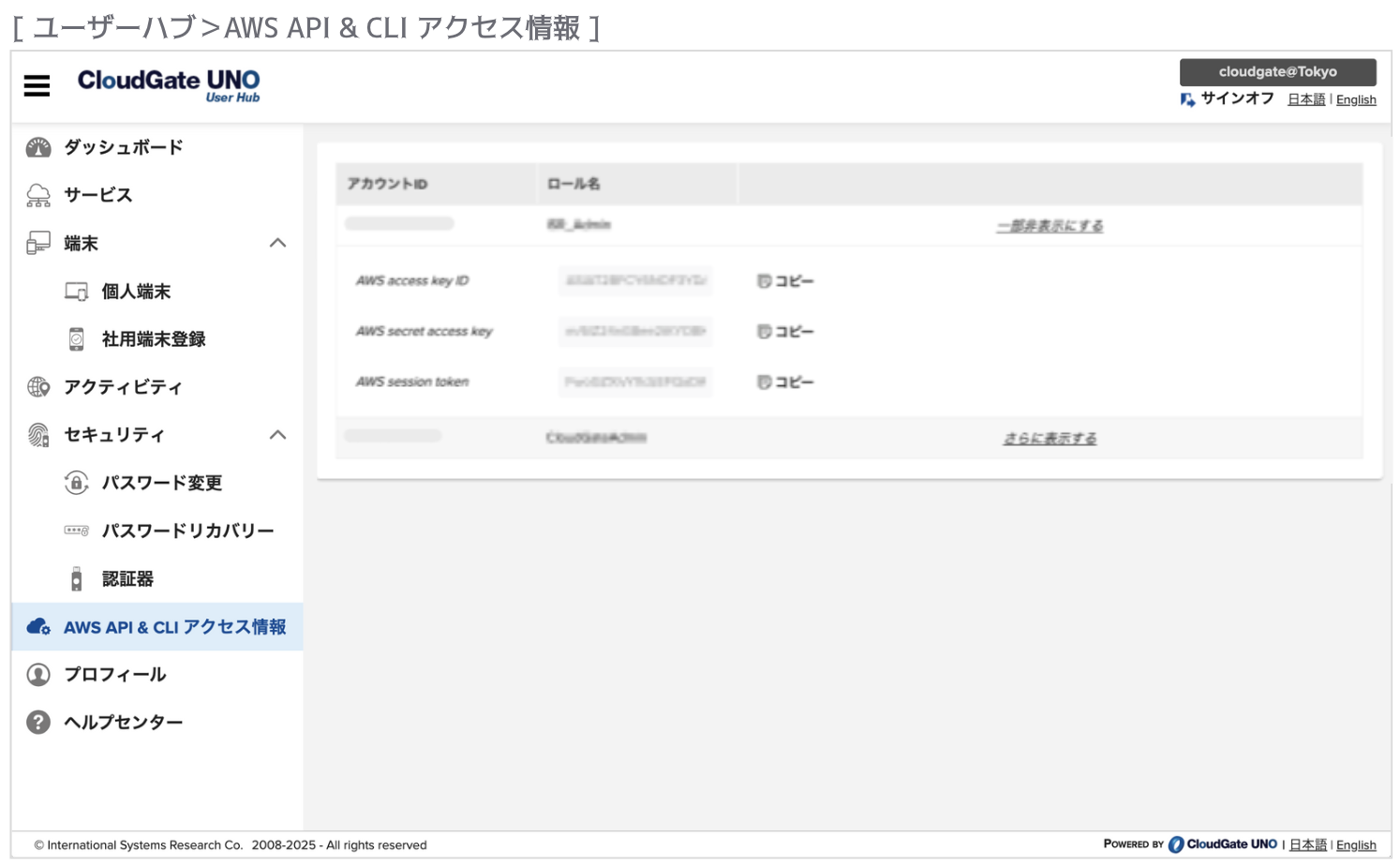
Task: Click the International Systems Research Co. copyright text
Action: click(231, 845)
